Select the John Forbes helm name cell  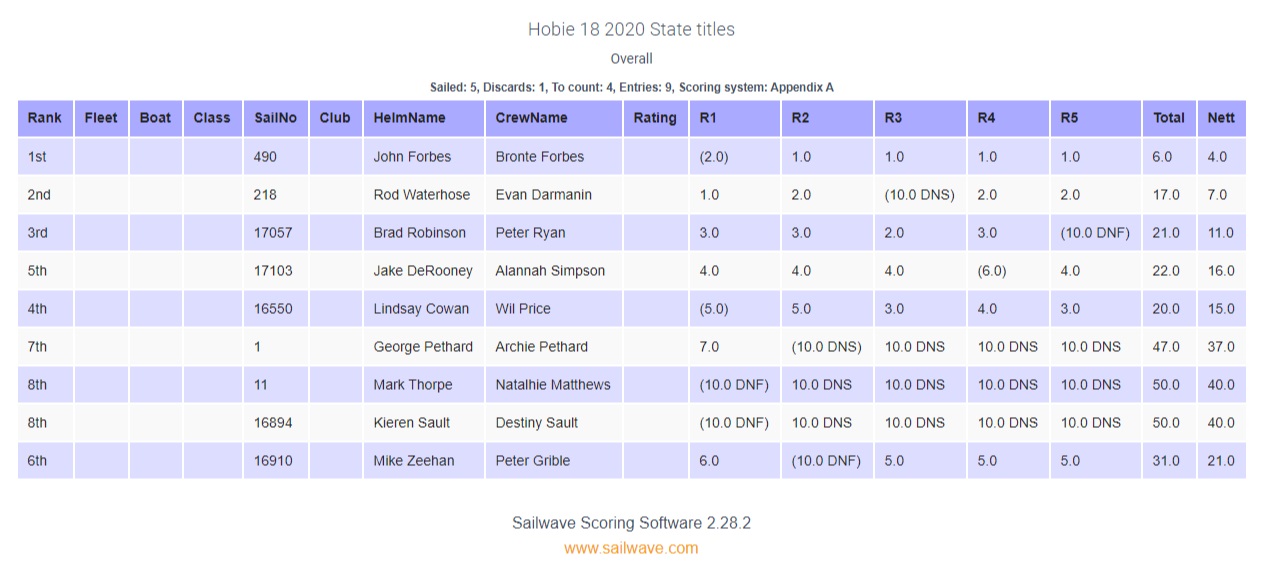click(x=412, y=157)
